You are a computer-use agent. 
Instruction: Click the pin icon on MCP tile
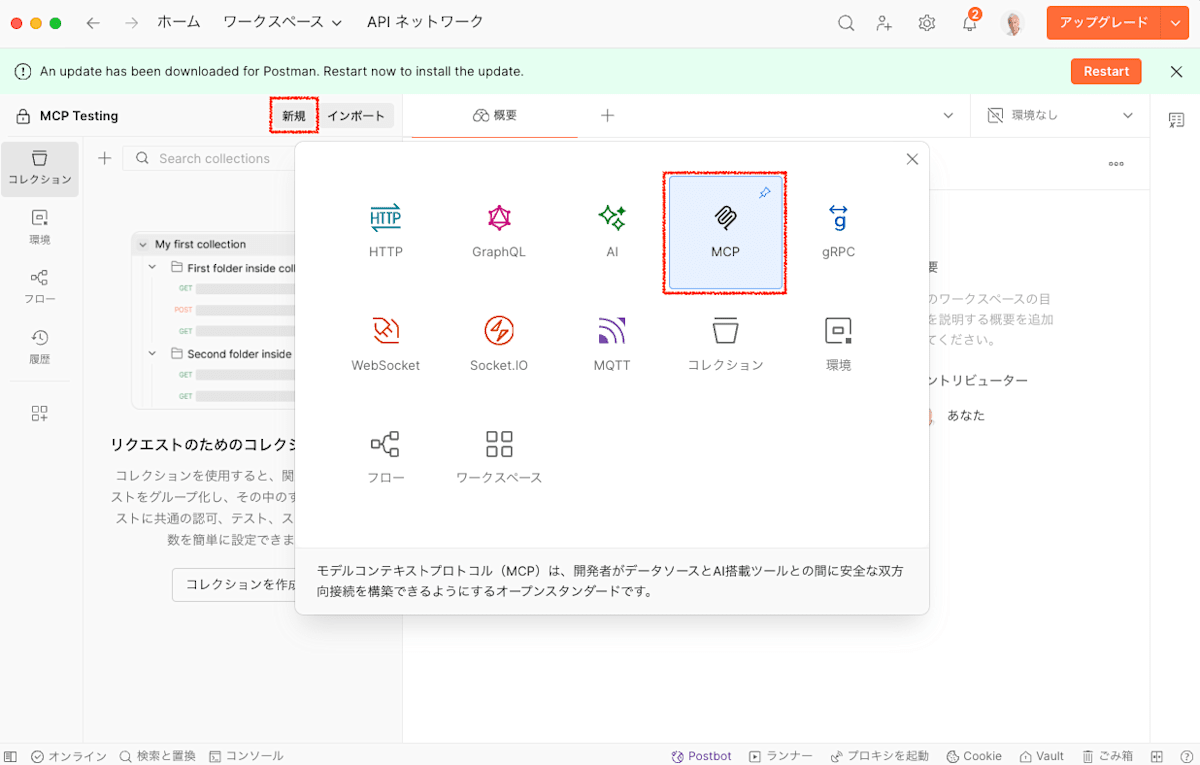tap(765, 192)
